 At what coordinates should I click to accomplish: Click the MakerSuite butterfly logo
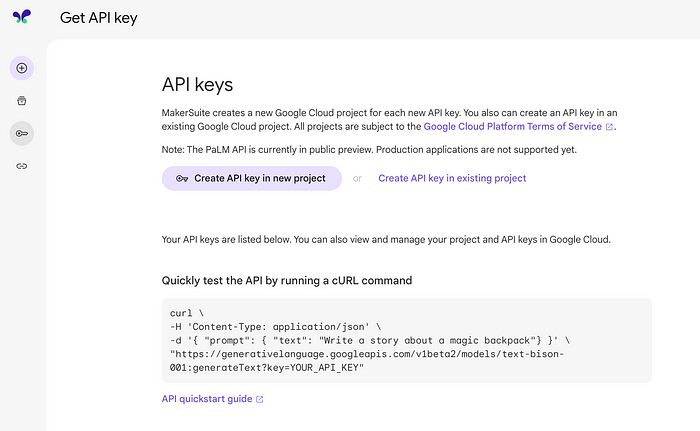click(22, 17)
